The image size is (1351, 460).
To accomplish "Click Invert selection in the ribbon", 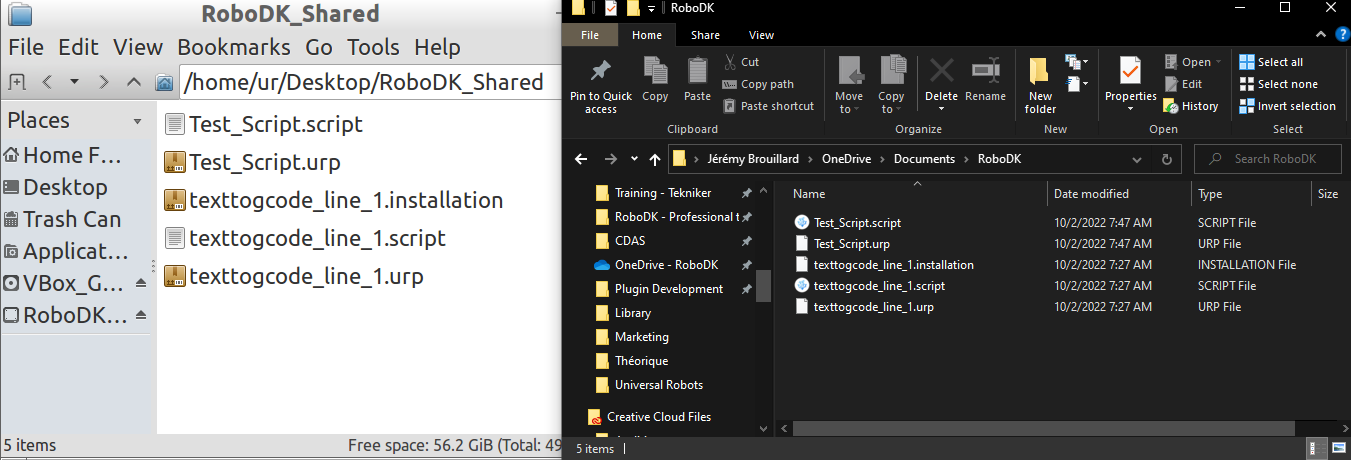I will (x=1287, y=106).
